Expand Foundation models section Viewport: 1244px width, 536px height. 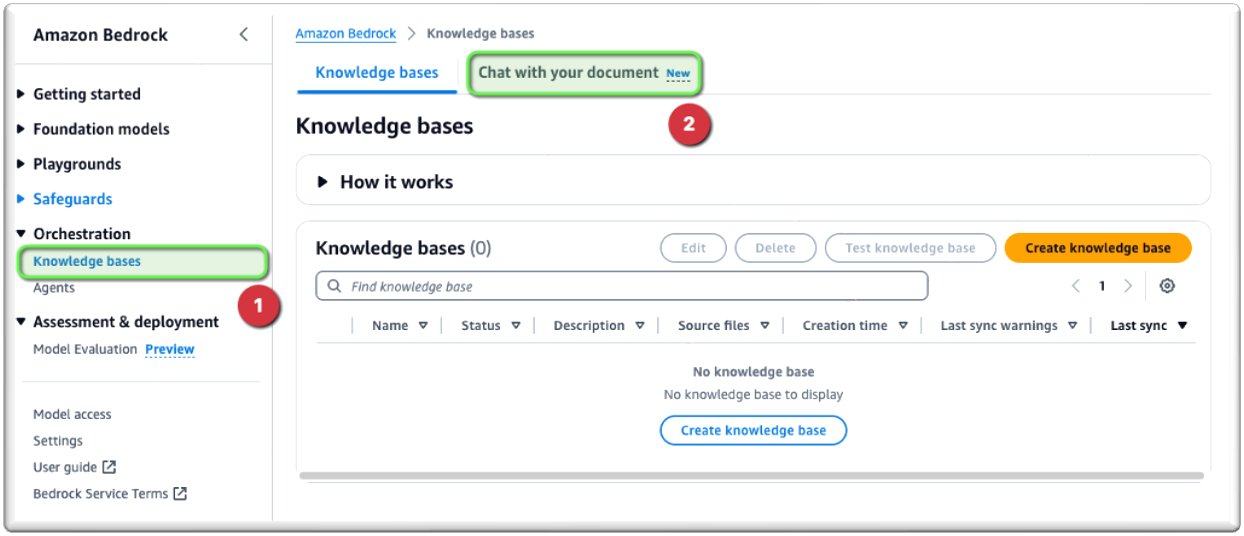22,129
